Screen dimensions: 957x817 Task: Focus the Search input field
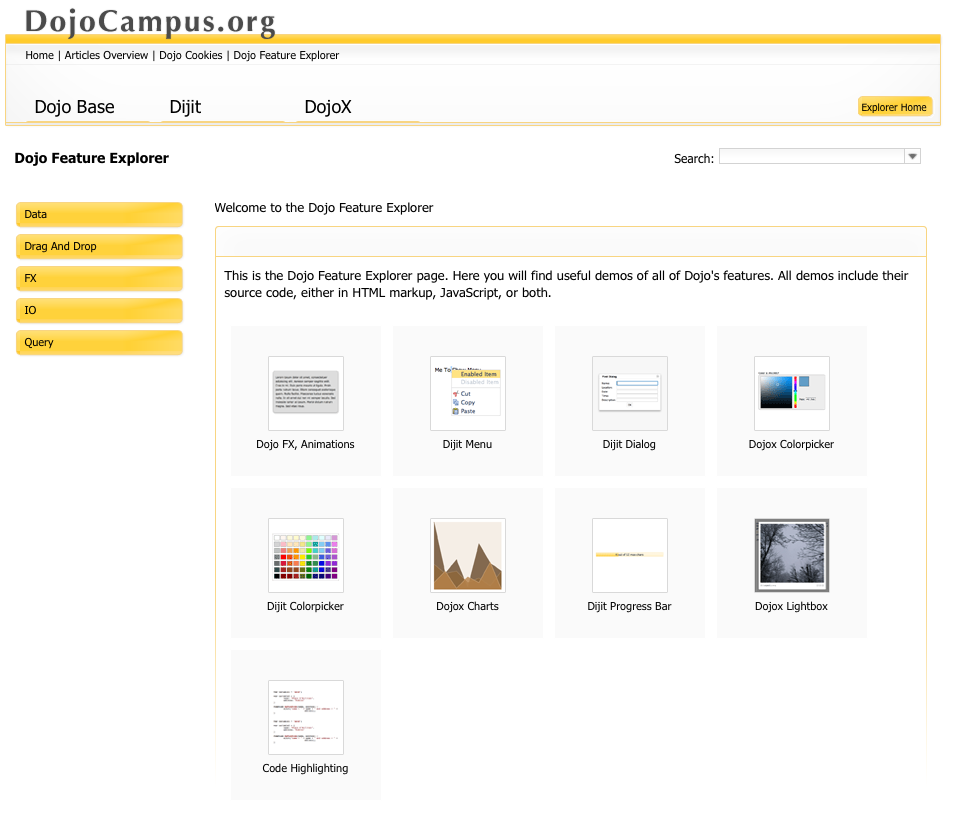812,156
